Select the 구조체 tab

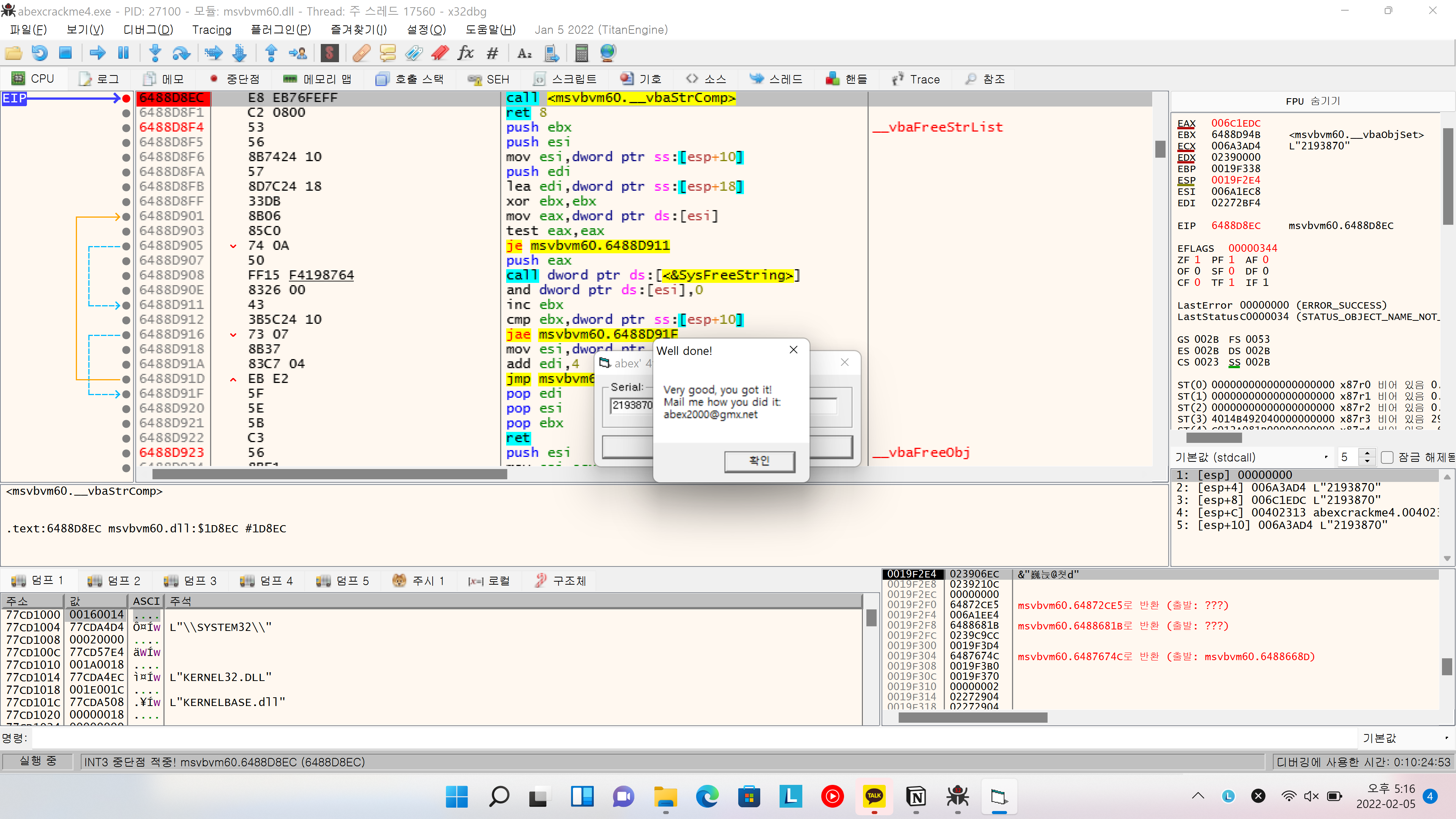pyautogui.click(x=561, y=581)
